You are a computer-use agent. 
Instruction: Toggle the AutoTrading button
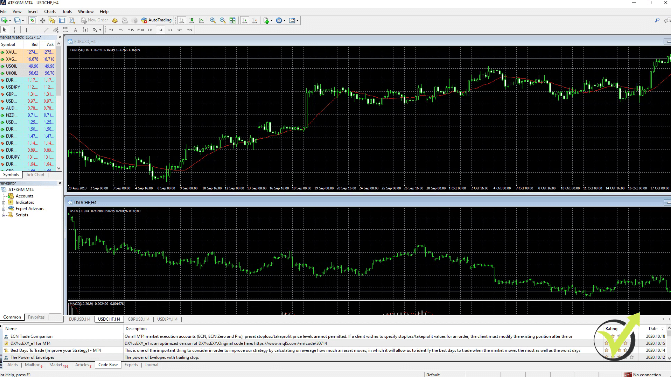157,20
